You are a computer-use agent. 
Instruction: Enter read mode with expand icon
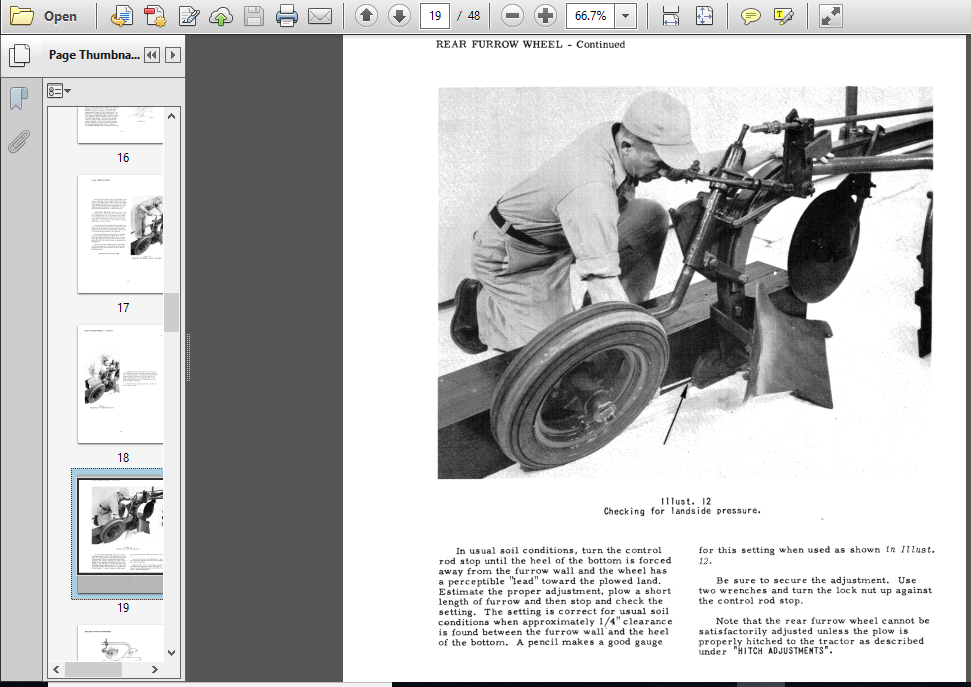[x=830, y=16]
